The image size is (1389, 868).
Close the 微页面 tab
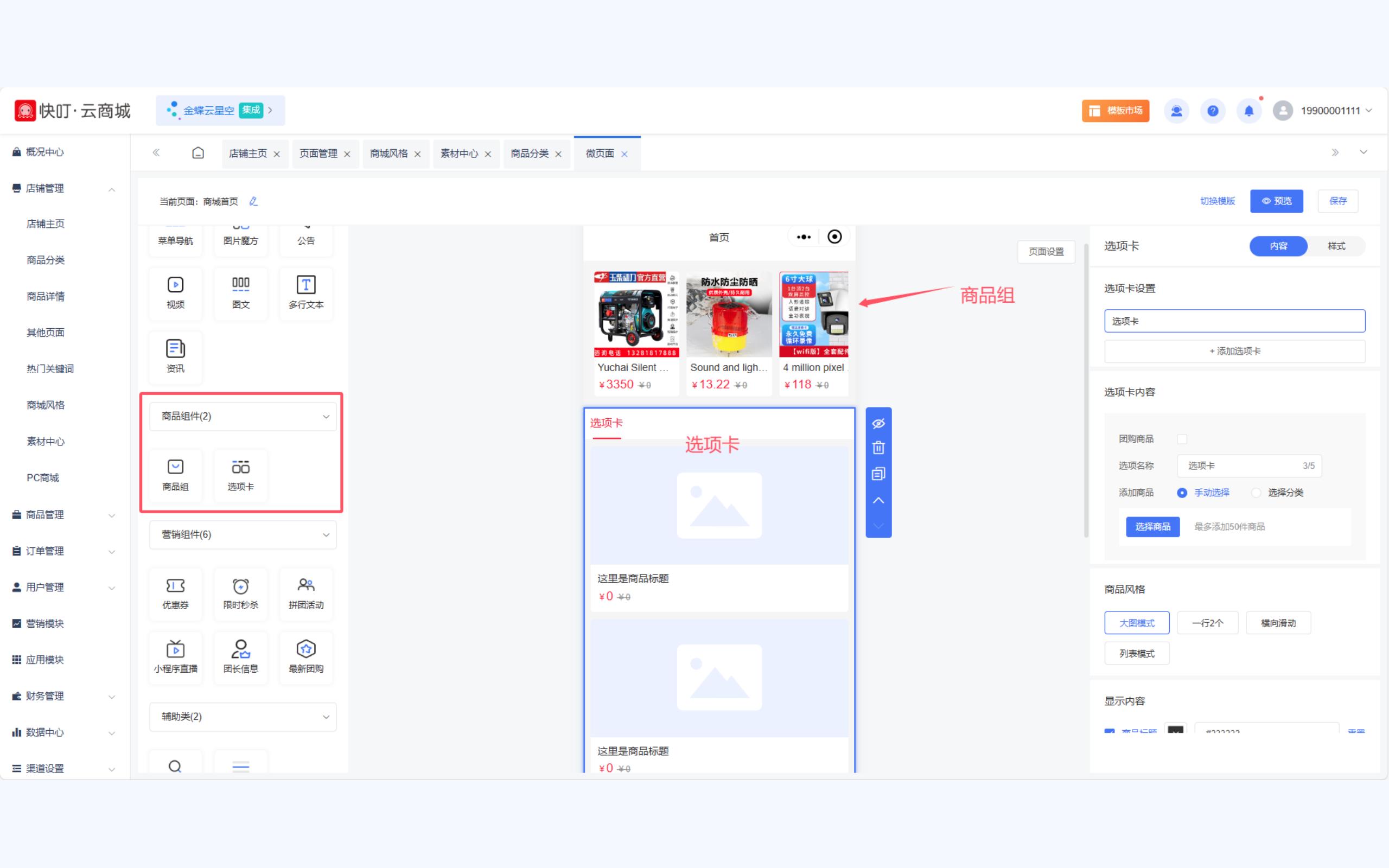coord(625,155)
